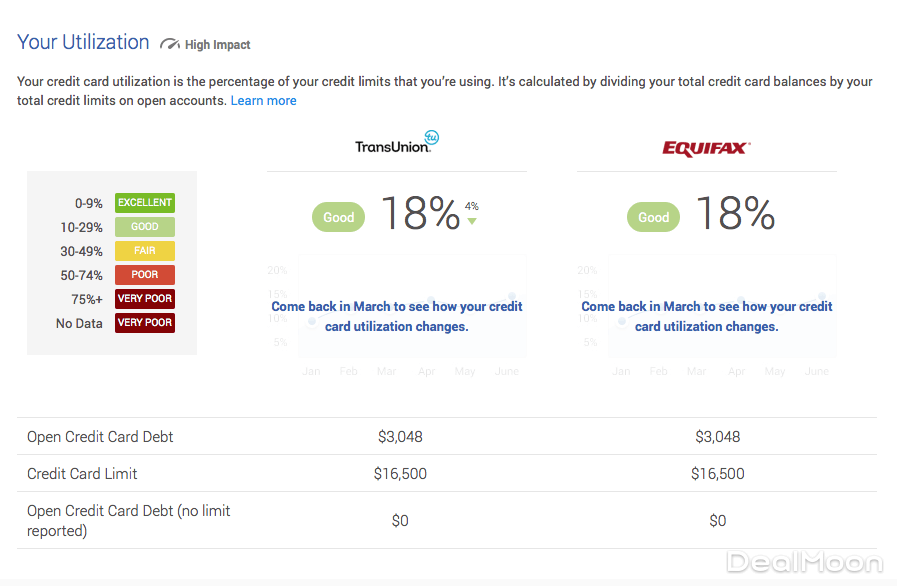Click the TransUnion Good rating badge
The image size is (897, 586).
338,217
